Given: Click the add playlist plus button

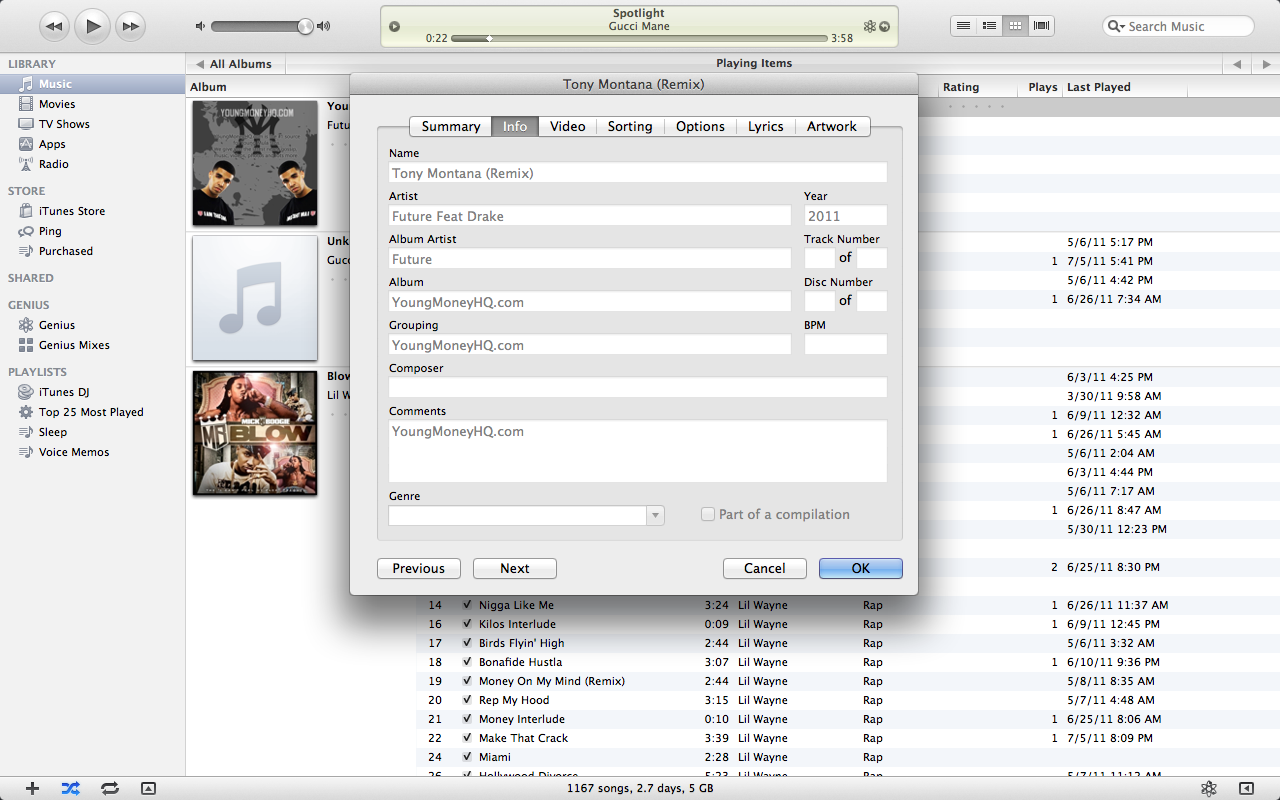Looking at the screenshot, I should [x=32, y=788].
